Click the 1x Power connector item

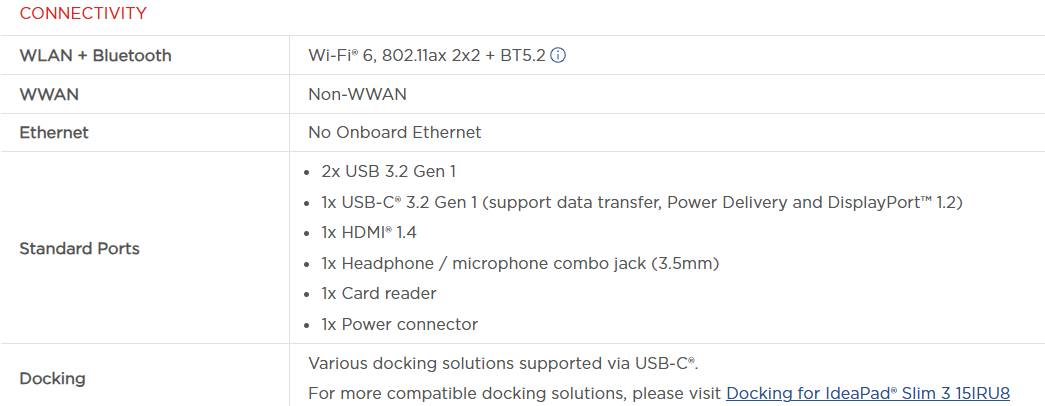399,324
